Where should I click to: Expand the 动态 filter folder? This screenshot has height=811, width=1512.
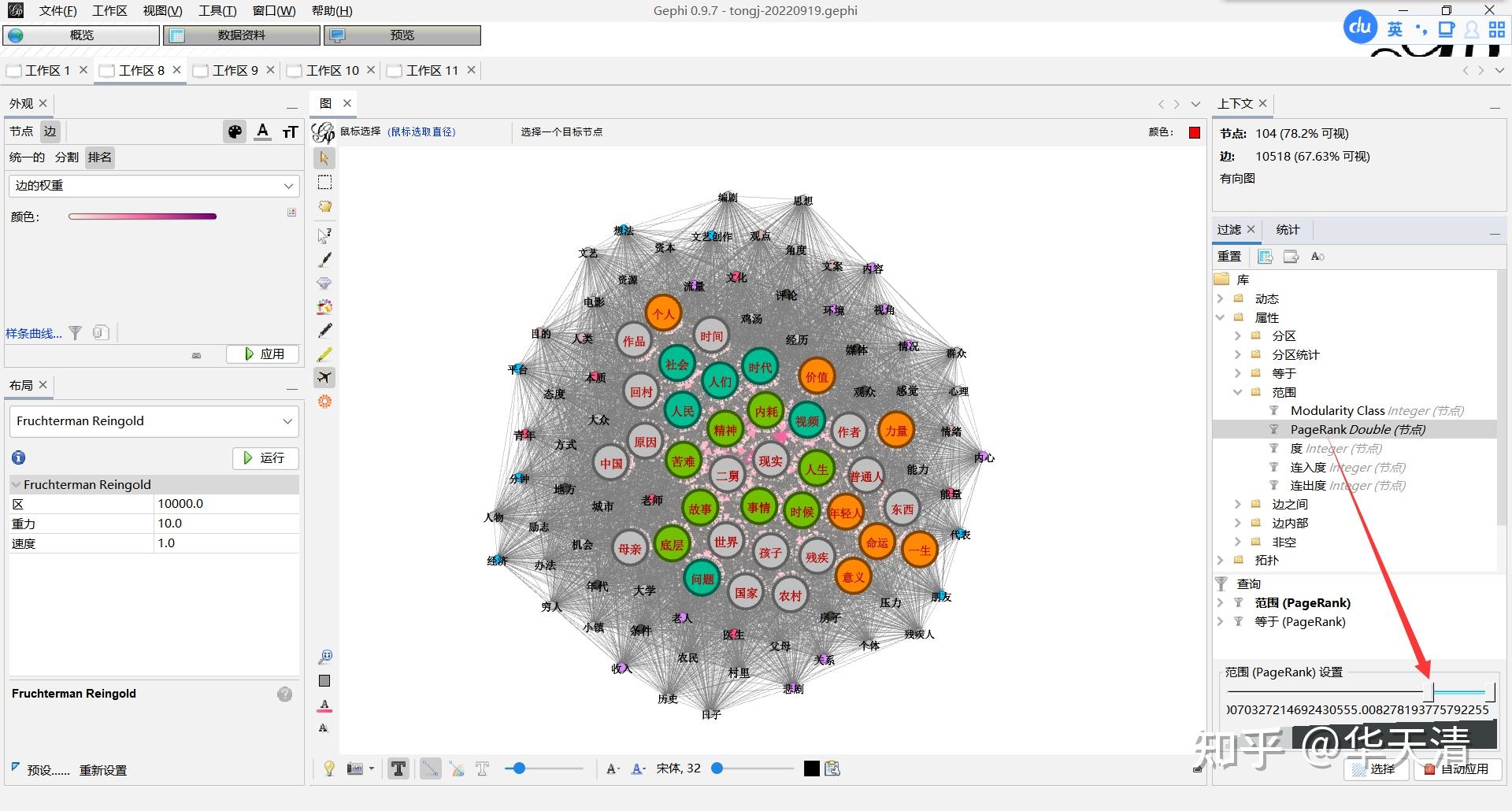pos(1221,298)
